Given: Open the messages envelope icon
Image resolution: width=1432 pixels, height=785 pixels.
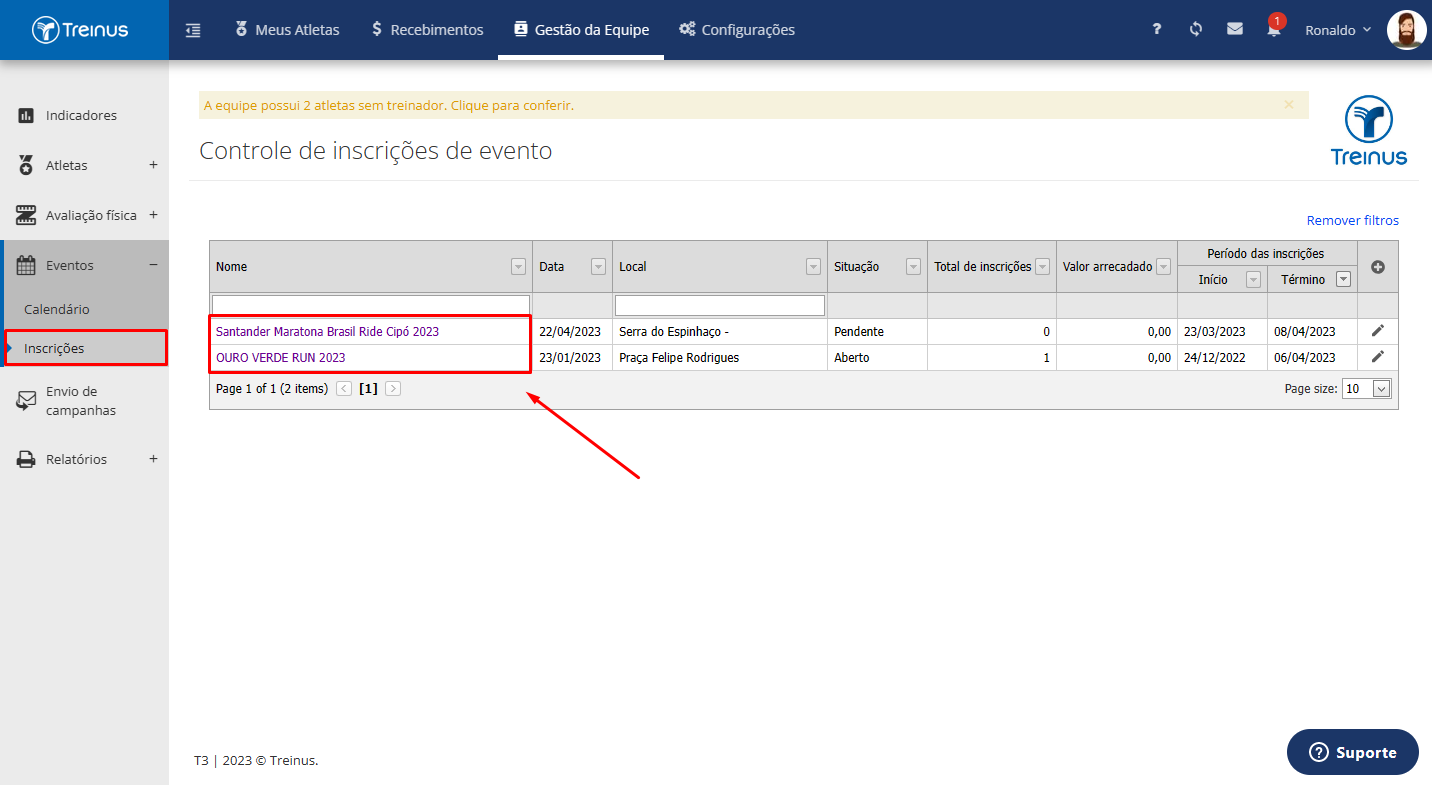Looking at the screenshot, I should (1235, 29).
